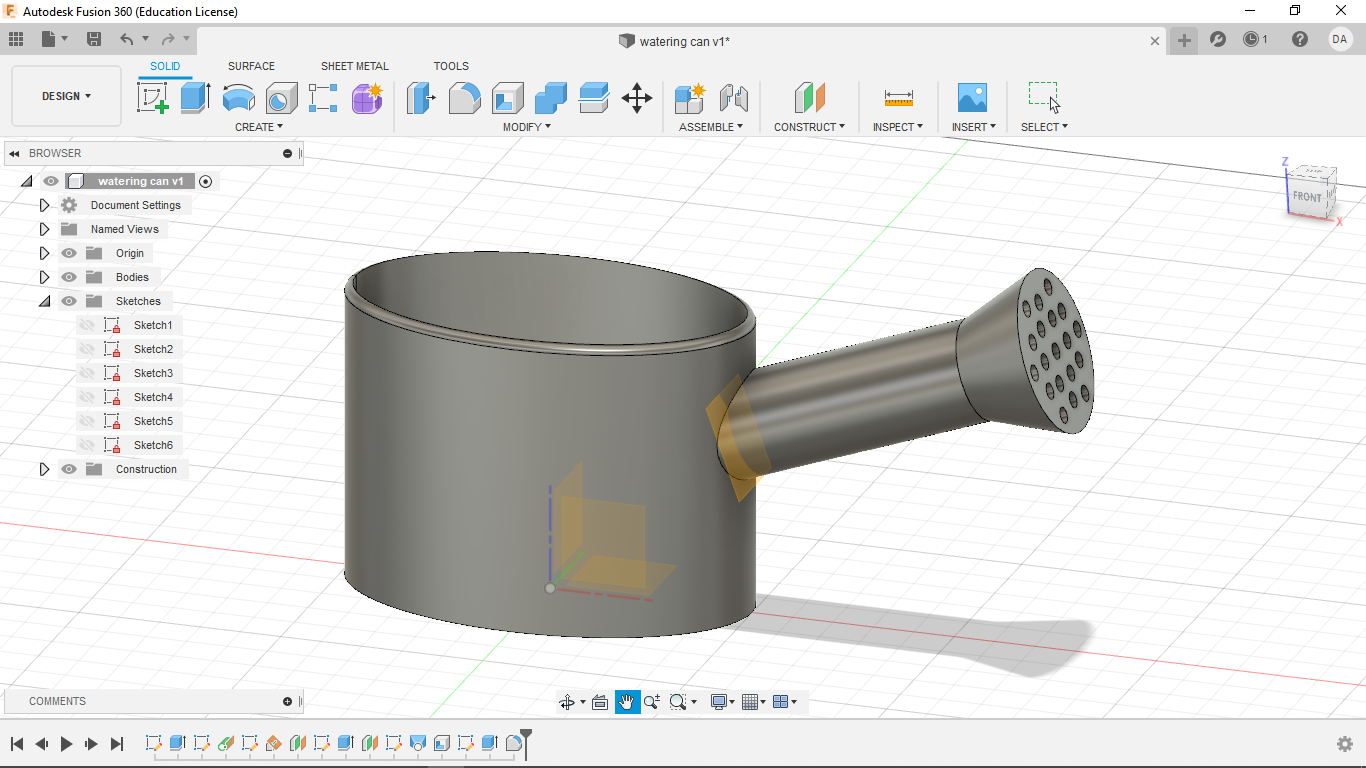Toggle visibility of watering can v1 component
The width and height of the screenshot is (1366, 768).
pos(51,181)
